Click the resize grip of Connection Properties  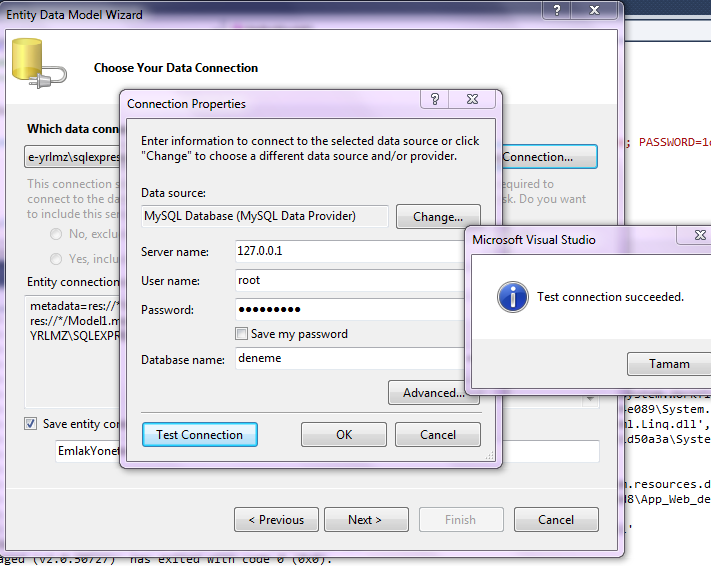tap(490, 456)
